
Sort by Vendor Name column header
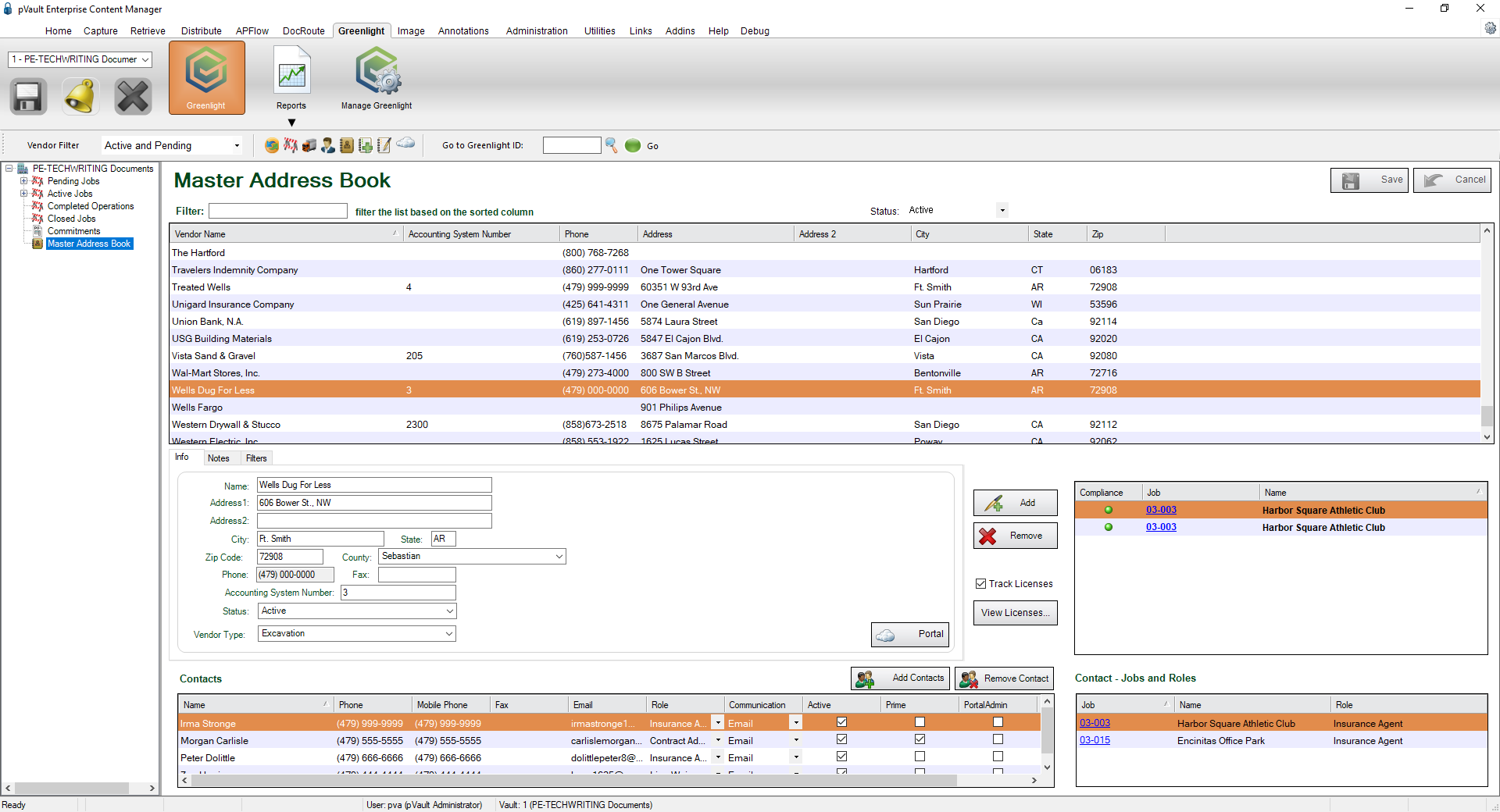click(x=286, y=234)
